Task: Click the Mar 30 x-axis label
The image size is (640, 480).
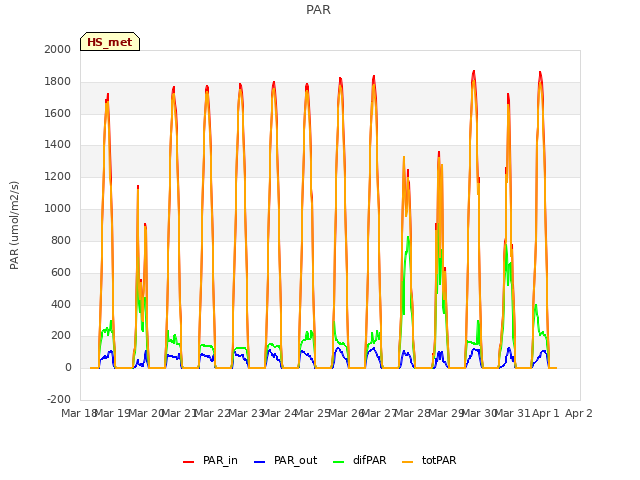Action: [x=479, y=413]
